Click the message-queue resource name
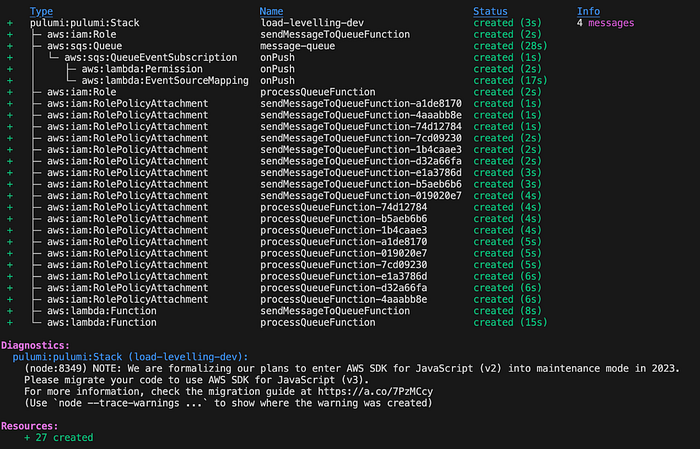 tap(298, 46)
